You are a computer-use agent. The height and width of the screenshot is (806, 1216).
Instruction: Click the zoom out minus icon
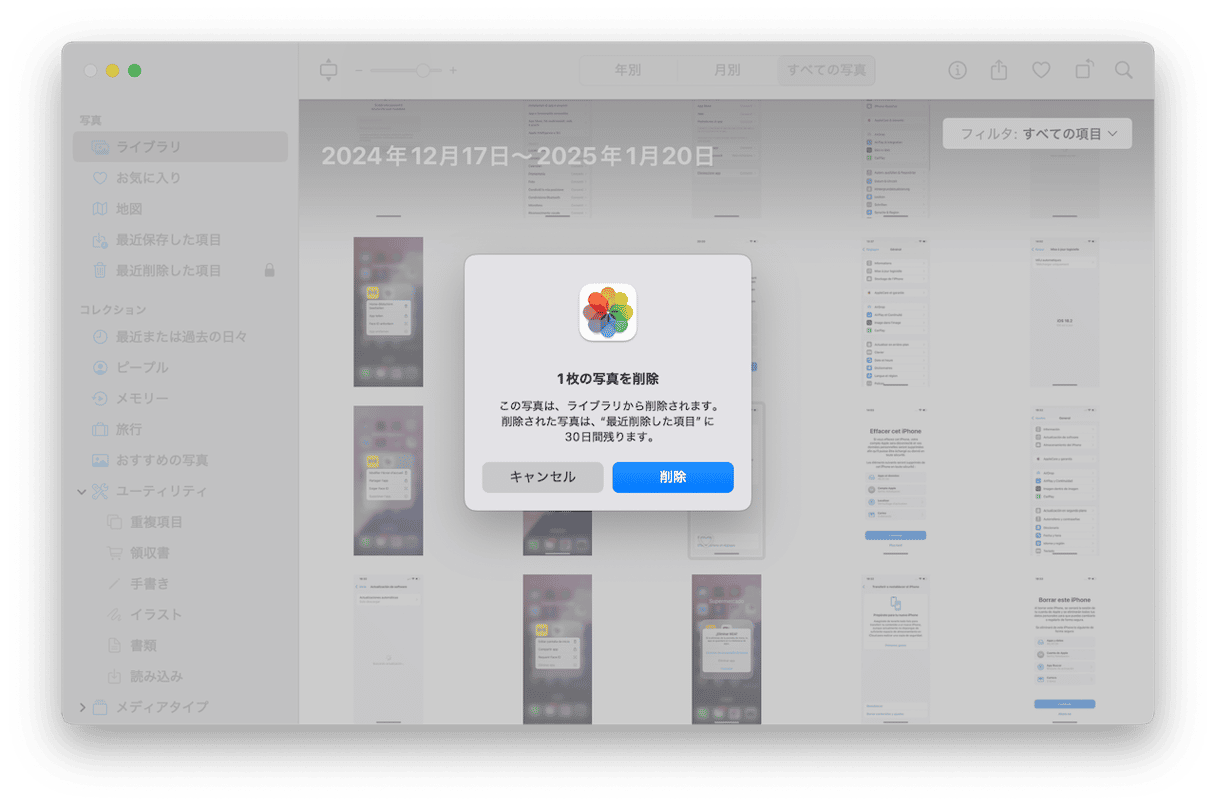pyautogui.click(x=360, y=71)
